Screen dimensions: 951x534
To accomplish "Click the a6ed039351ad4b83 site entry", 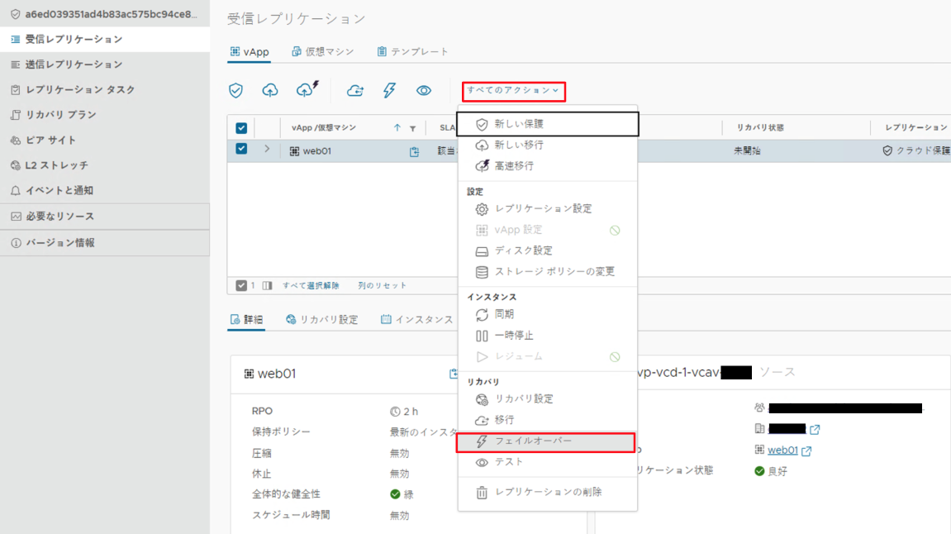I will pyautogui.click(x=105, y=14).
